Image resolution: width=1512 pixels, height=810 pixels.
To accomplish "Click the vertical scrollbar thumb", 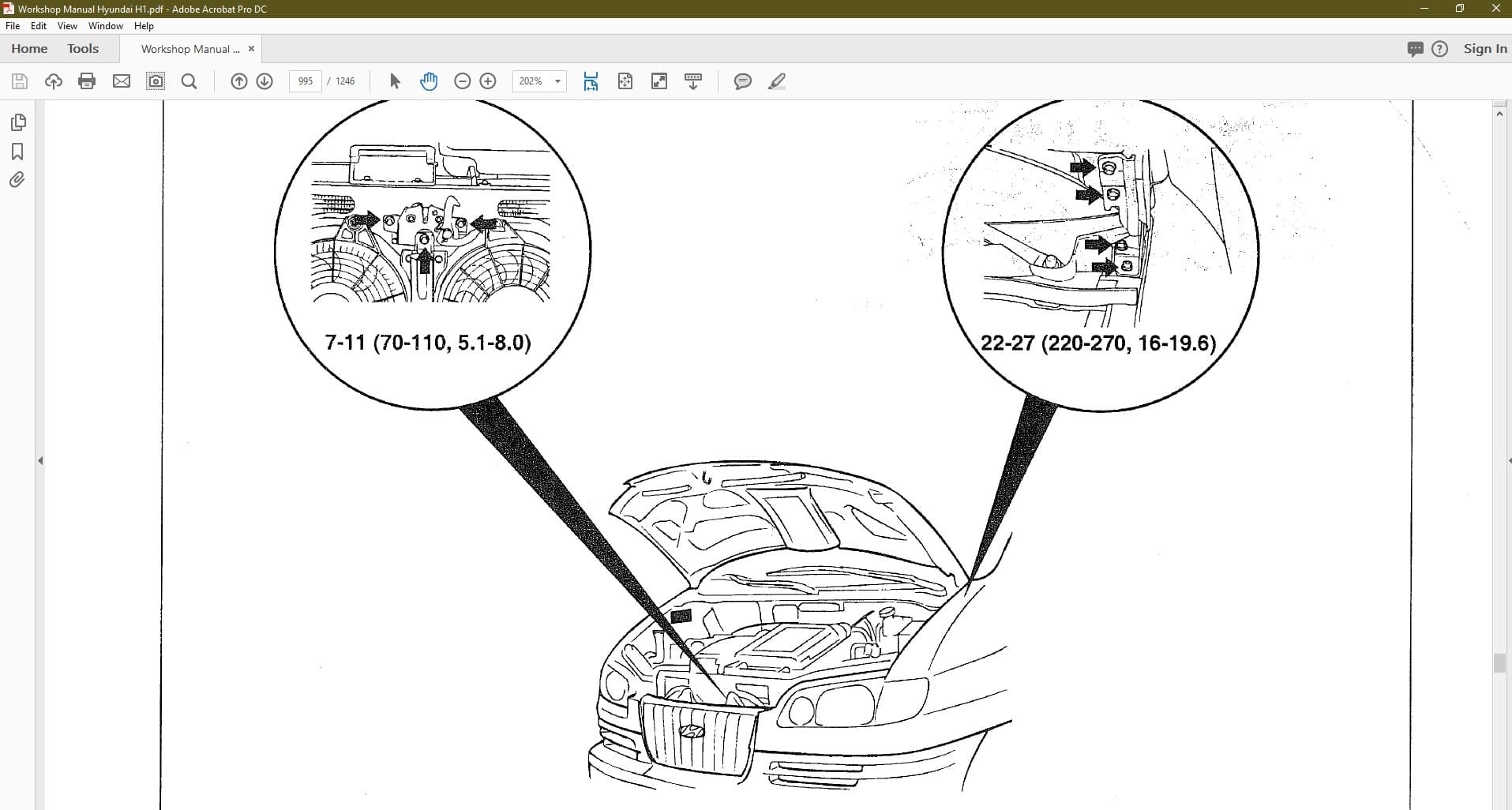I will [1499, 663].
